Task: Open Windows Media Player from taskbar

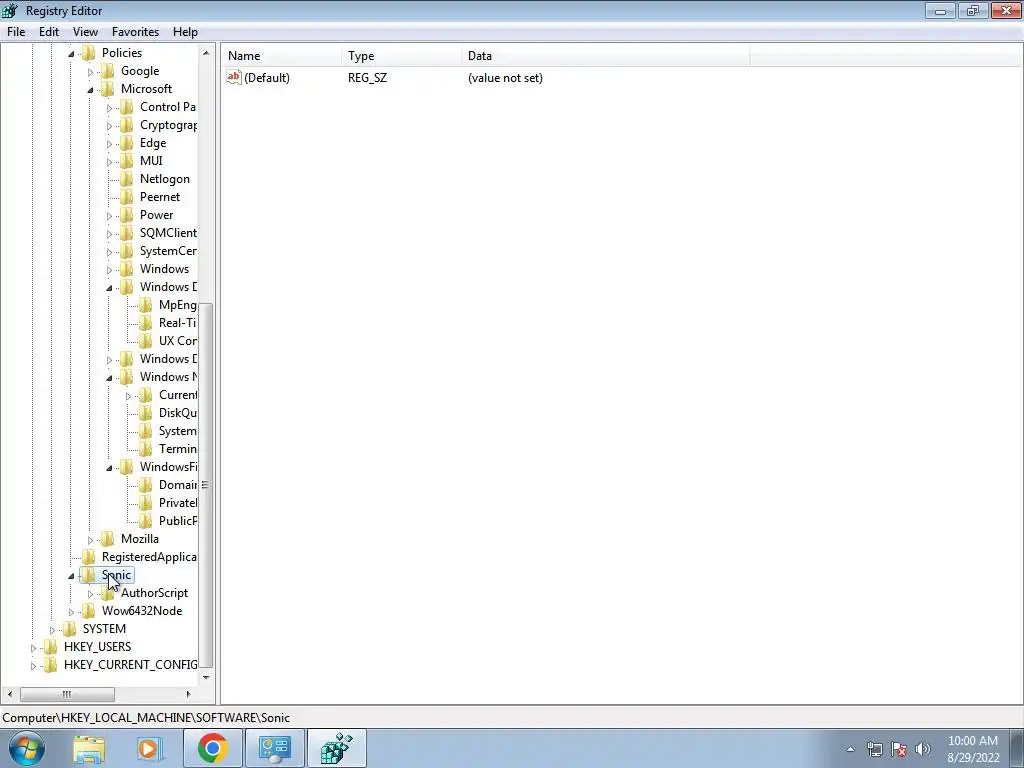Action: [149, 748]
